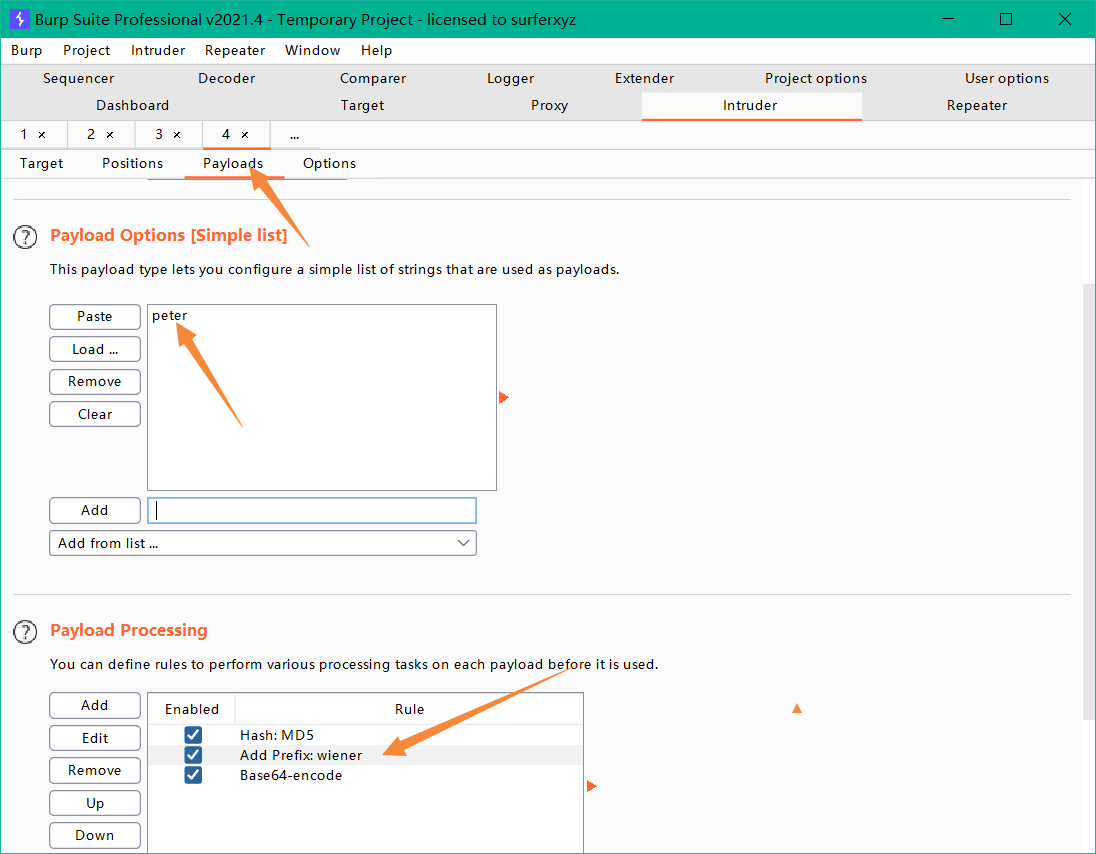Disable the Hash: MD5 rule checkbox
Screen dimensions: 1096x854
tap(194, 735)
